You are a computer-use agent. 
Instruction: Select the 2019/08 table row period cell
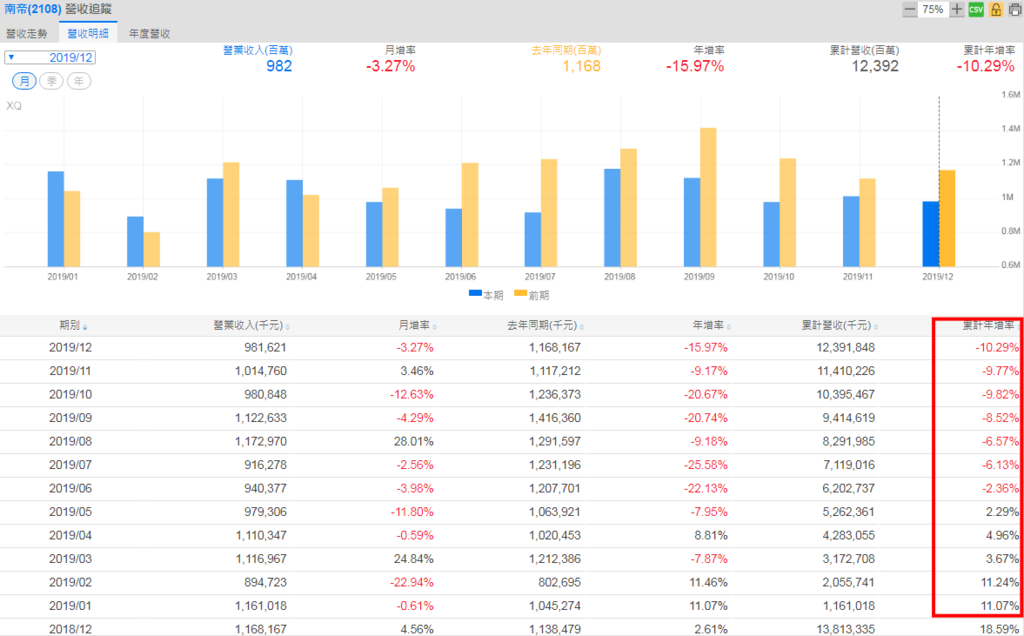click(71, 442)
